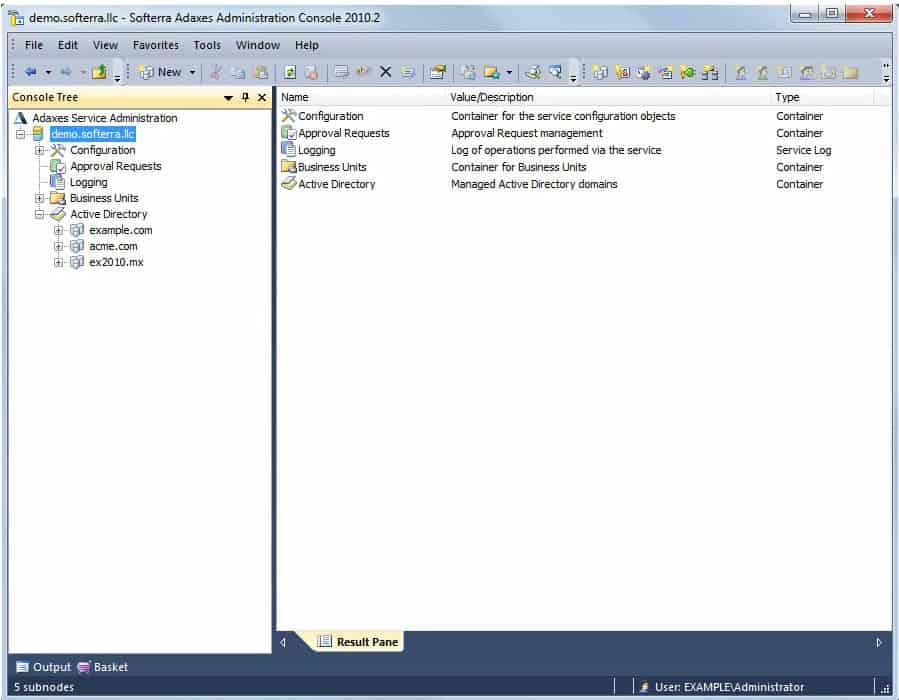Open the Favorites menu
This screenshot has width=899, height=700.
[156, 45]
